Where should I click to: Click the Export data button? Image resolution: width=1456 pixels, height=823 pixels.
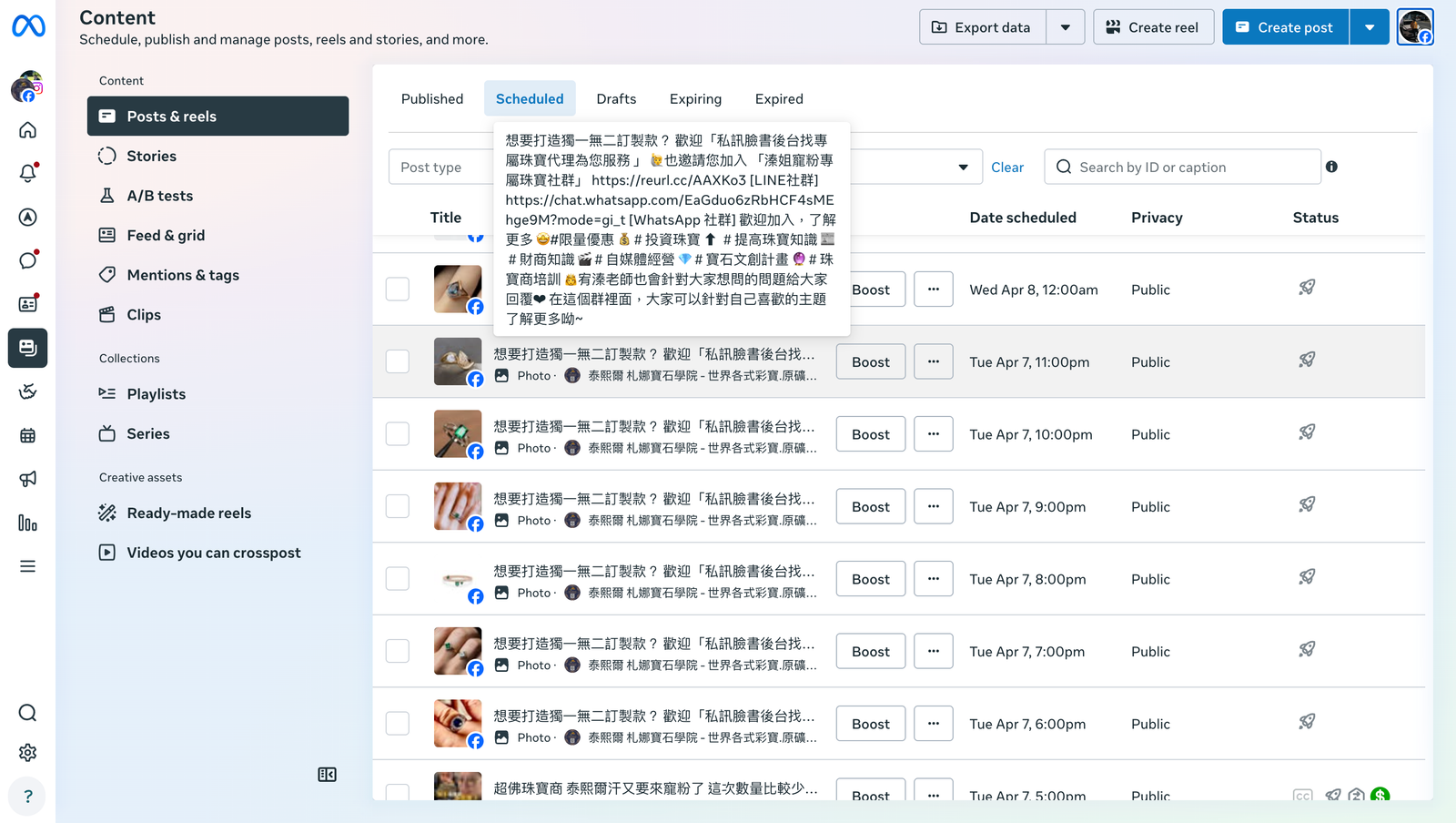[x=983, y=27]
